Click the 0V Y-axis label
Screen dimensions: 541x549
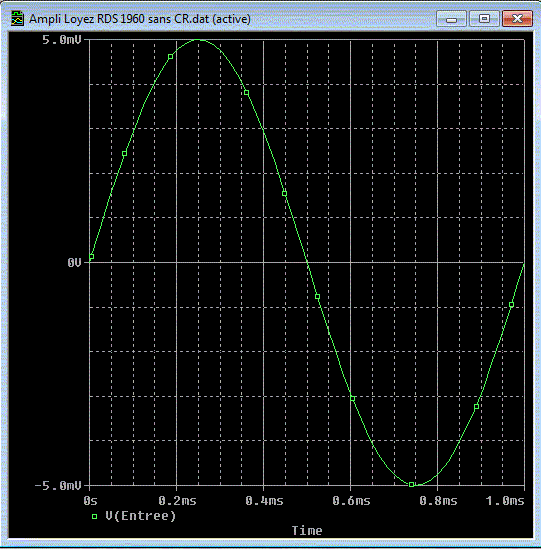[74, 263]
